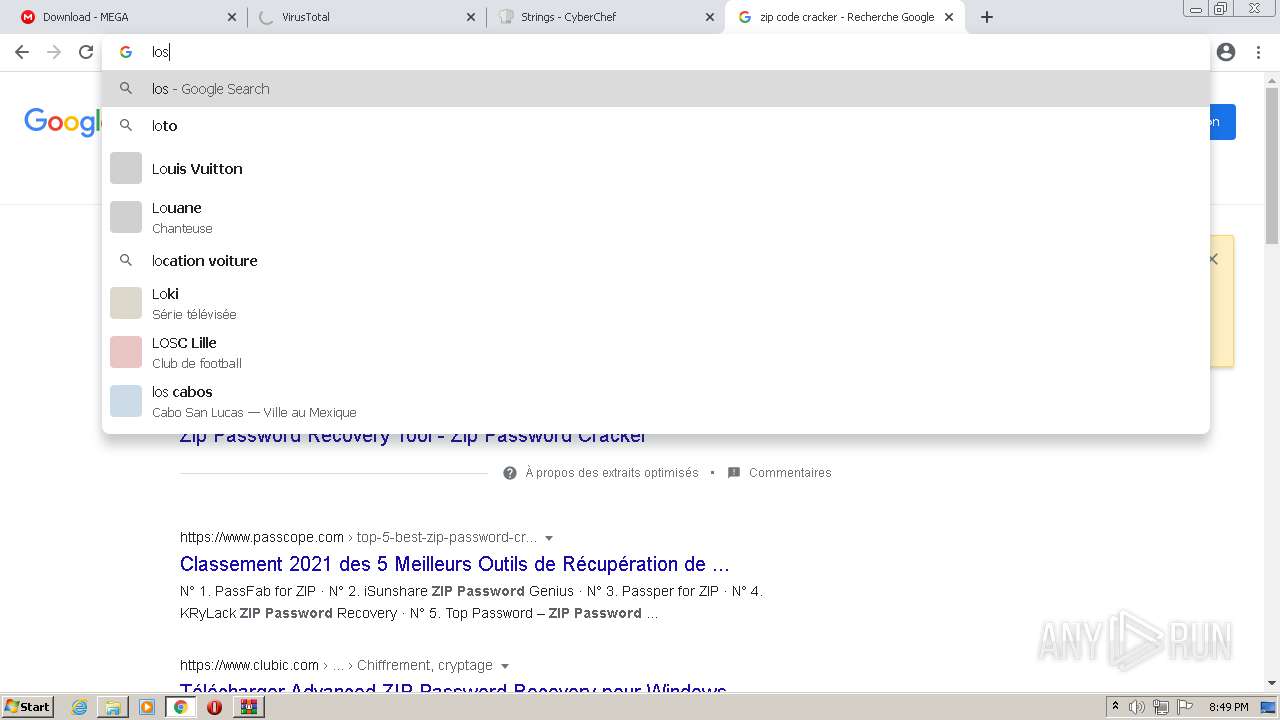Click the Action Center flag icon
The image size is (1280, 720).
1185,707
